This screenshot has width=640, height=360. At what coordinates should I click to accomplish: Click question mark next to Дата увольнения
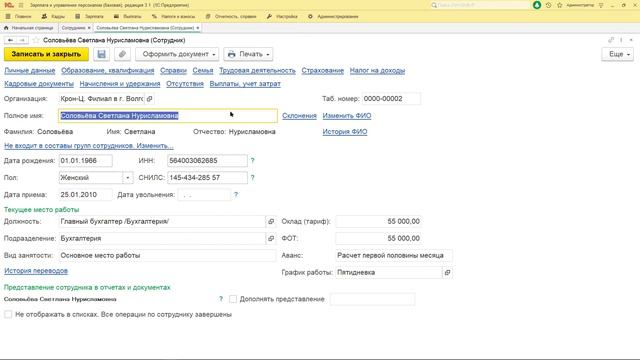pyautogui.click(x=236, y=195)
